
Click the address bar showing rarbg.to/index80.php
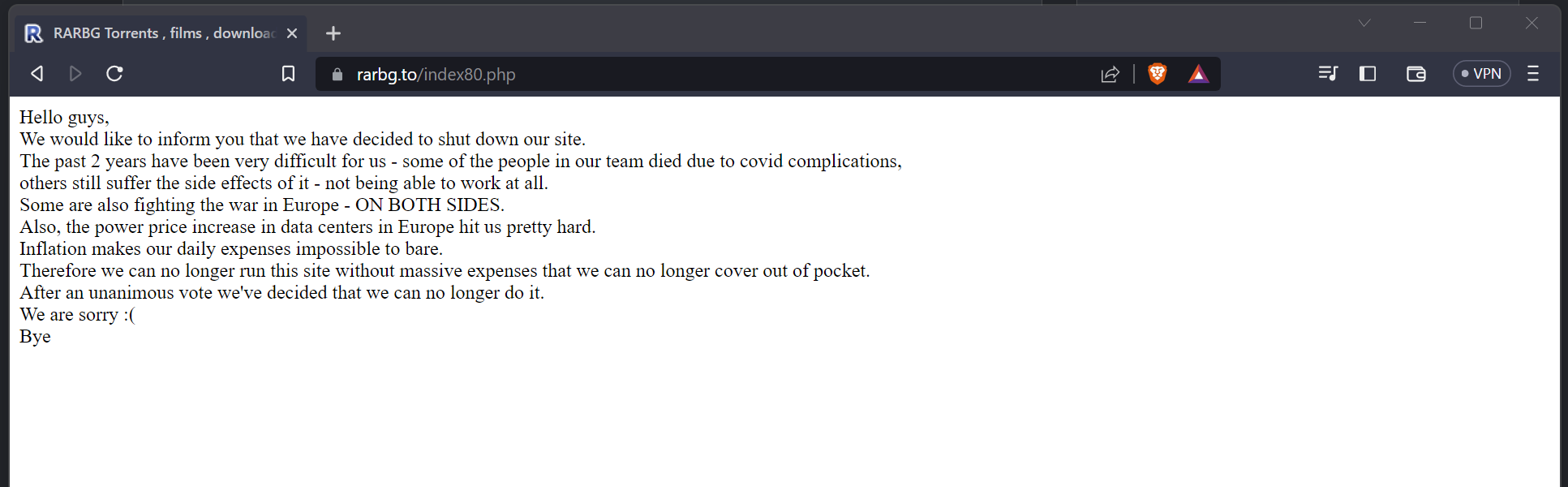tap(714, 74)
